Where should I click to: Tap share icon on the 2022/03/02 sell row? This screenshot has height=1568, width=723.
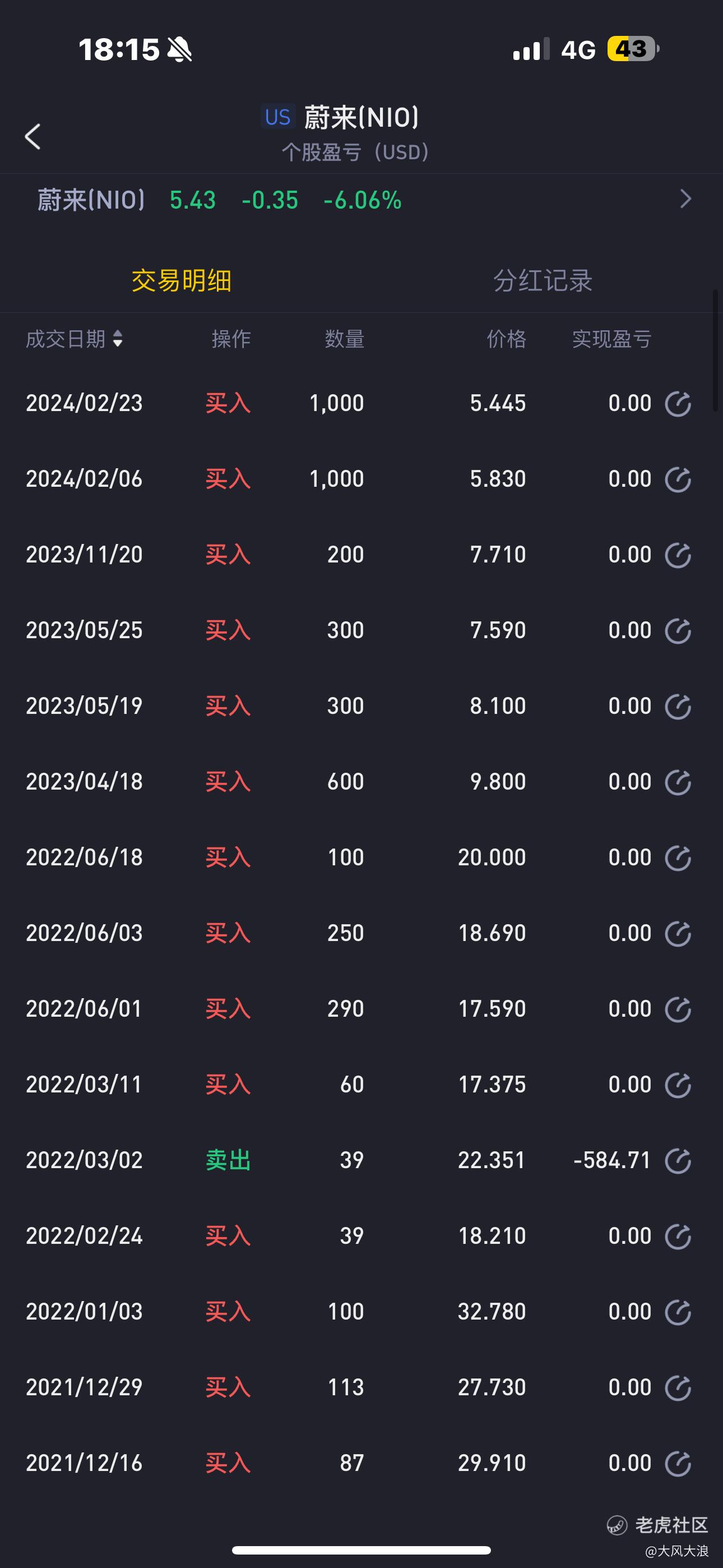(x=678, y=1161)
